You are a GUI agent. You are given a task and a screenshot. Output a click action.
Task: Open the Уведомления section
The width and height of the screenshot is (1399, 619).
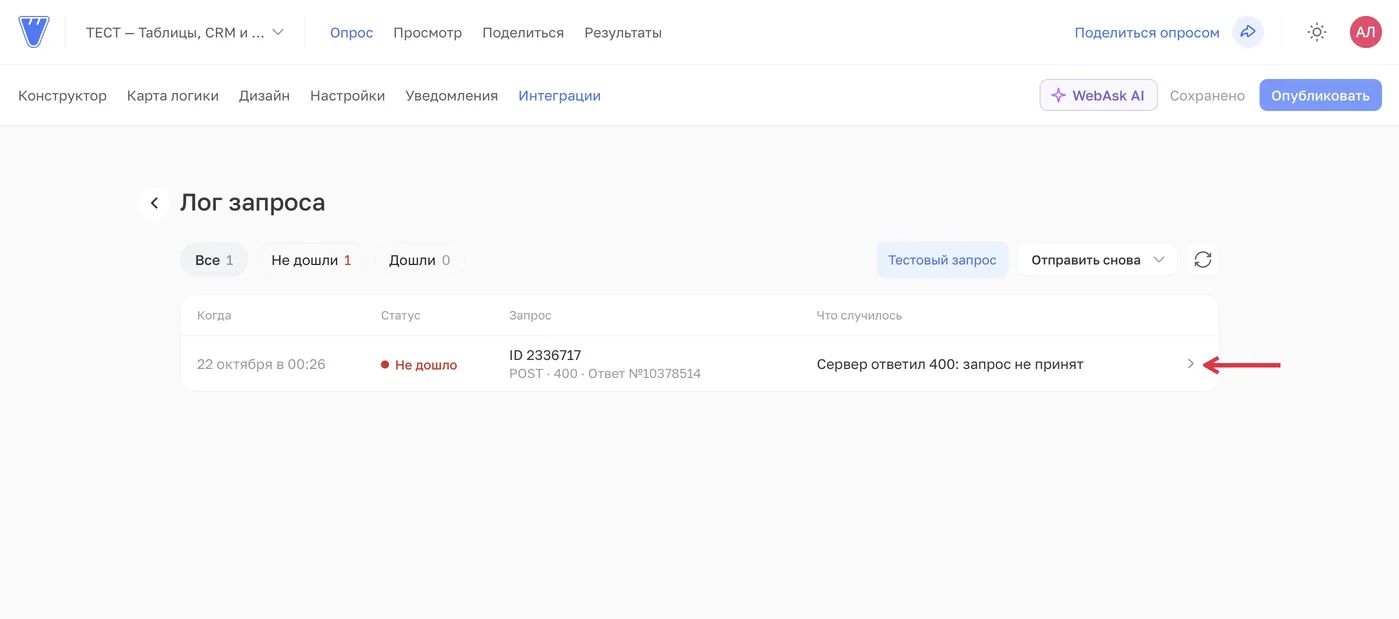pyautogui.click(x=451, y=96)
